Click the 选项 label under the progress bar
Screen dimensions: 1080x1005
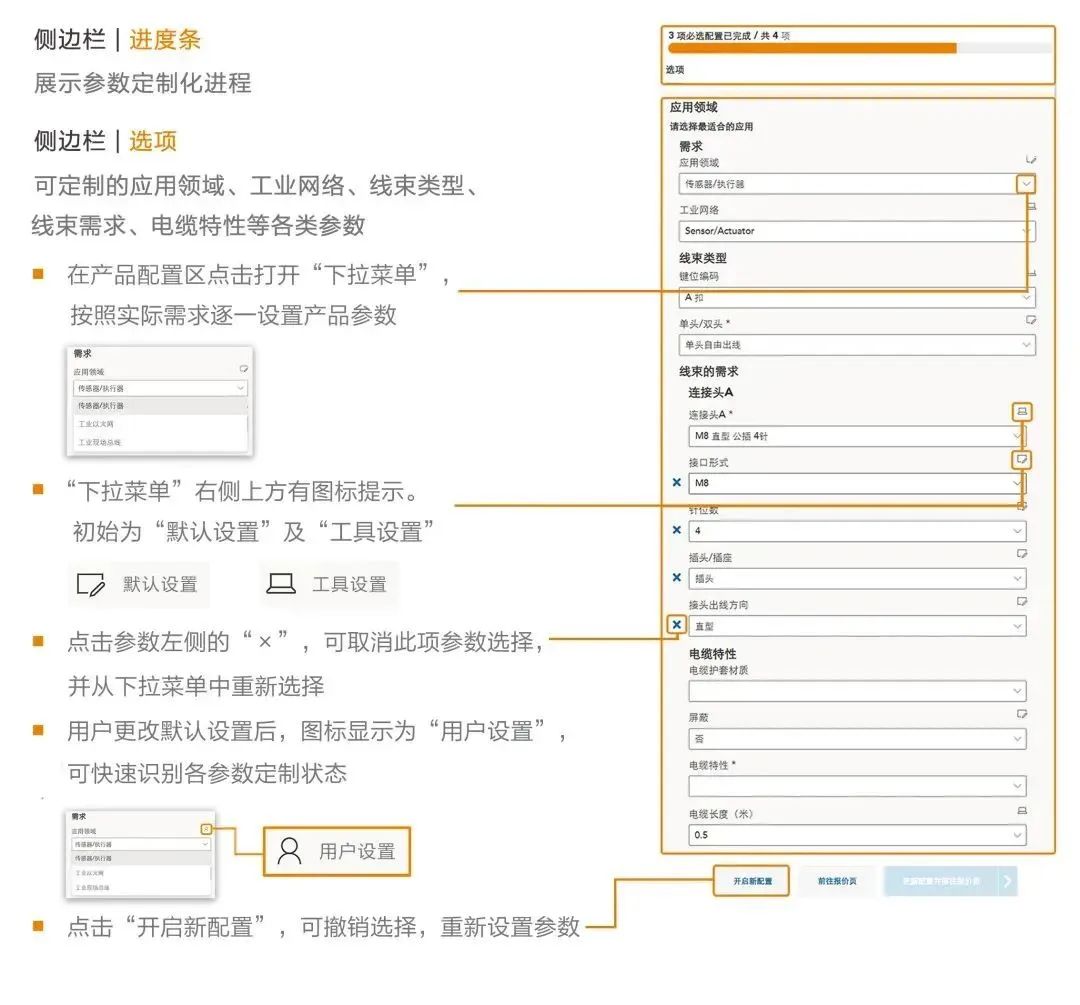[x=675, y=70]
